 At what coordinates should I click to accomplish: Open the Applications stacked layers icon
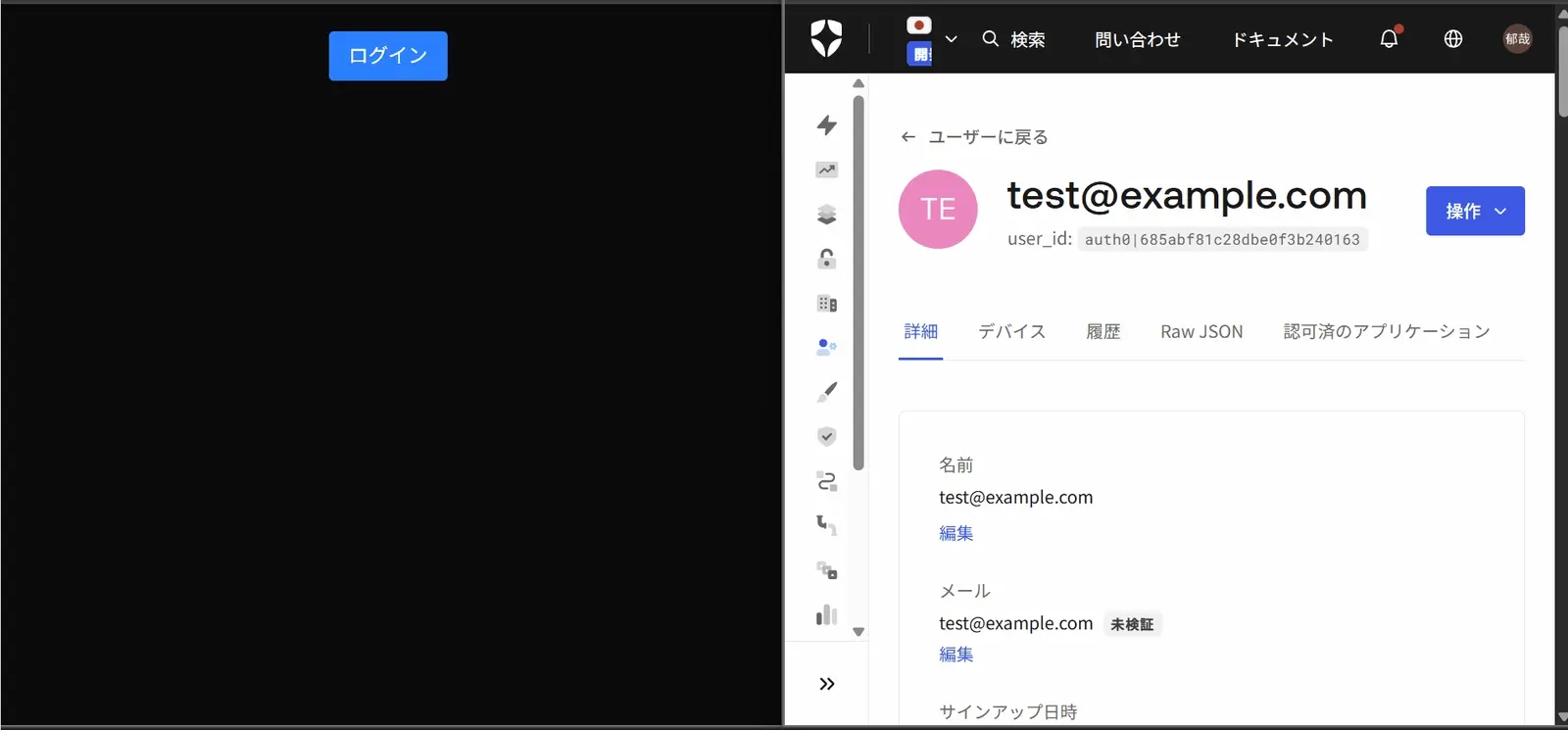click(827, 215)
